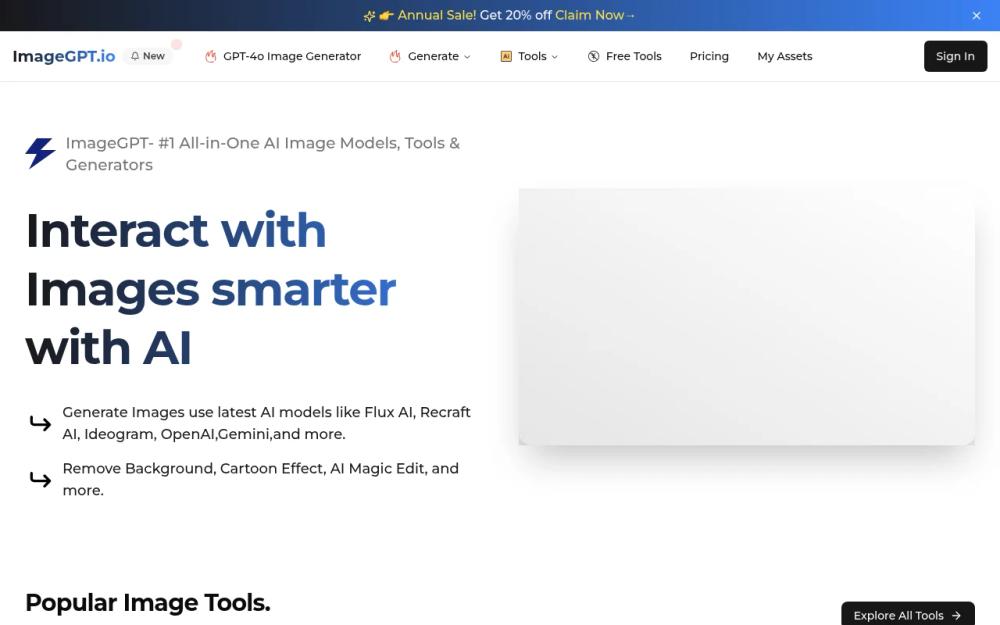Image resolution: width=1000 pixels, height=625 pixels.
Task: Click the 'Interact with Images smarter' headline
Action: [x=210, y=289]
